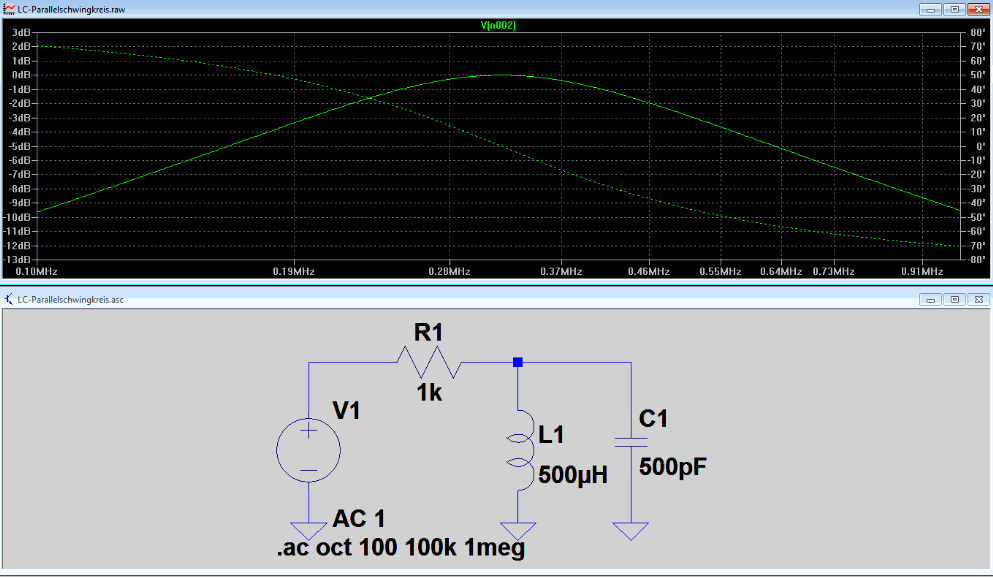Click the AC 1 source value text

pos(358,518)
